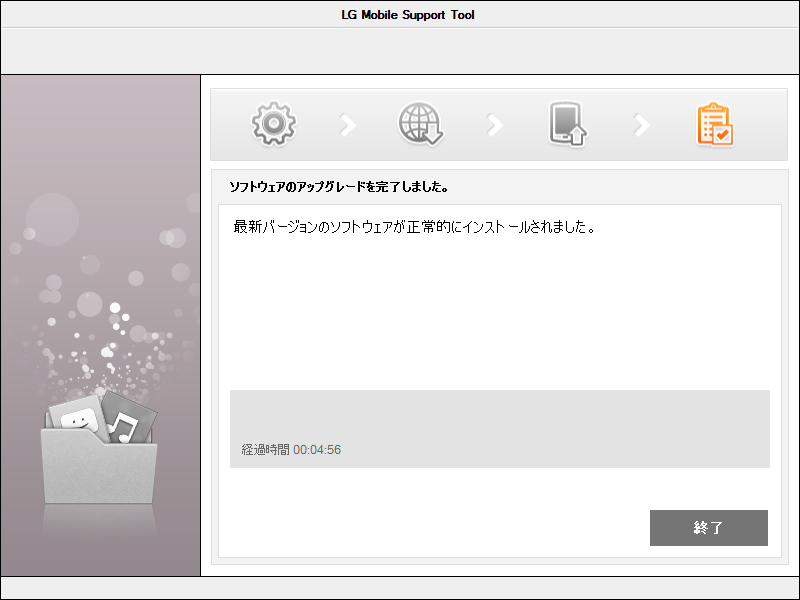The image size is (800, 600).
Task: Click the chevron before the clipboard step
Action: coord(640,122)
